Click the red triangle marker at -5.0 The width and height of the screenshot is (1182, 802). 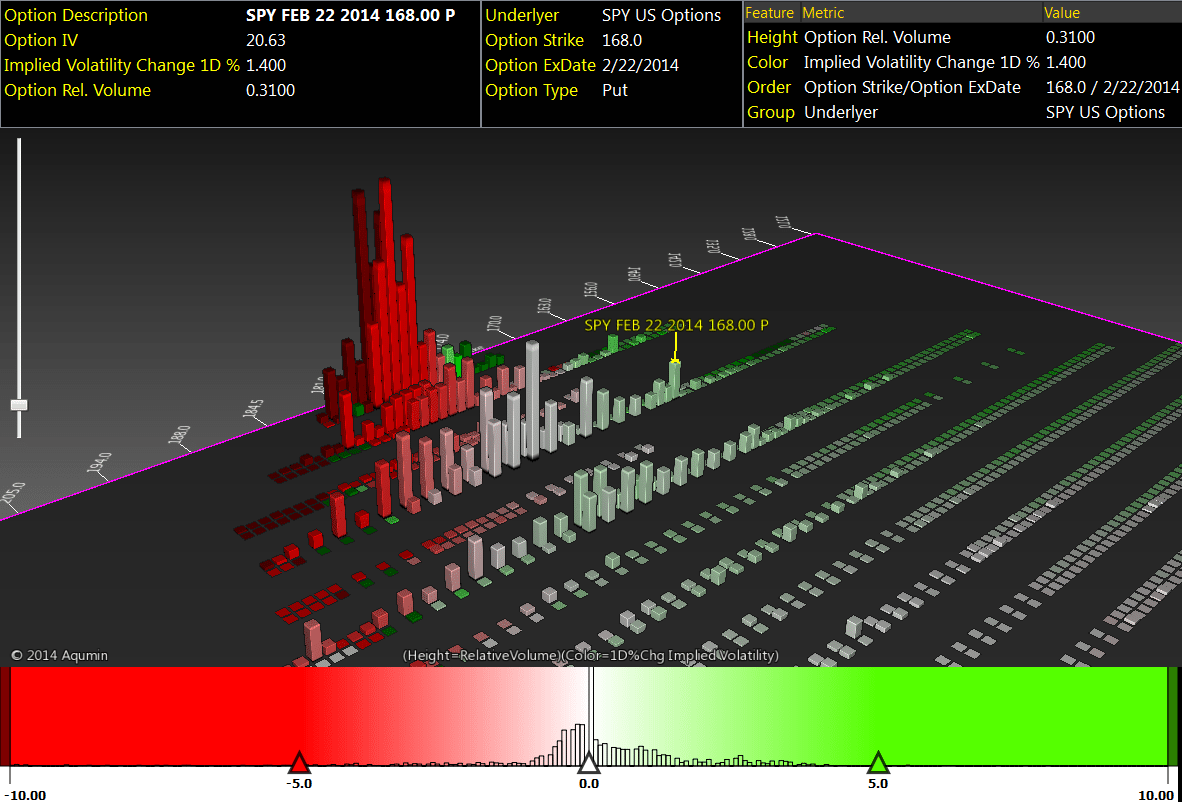[299, 764]
